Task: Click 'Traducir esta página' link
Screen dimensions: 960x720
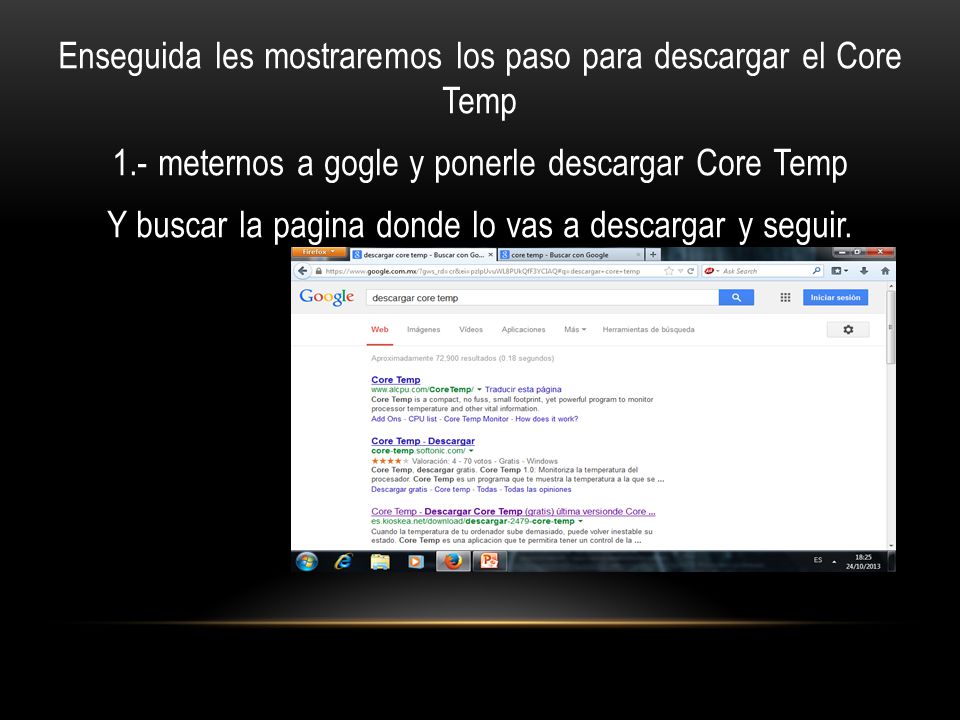Action: tap(523, 389)
